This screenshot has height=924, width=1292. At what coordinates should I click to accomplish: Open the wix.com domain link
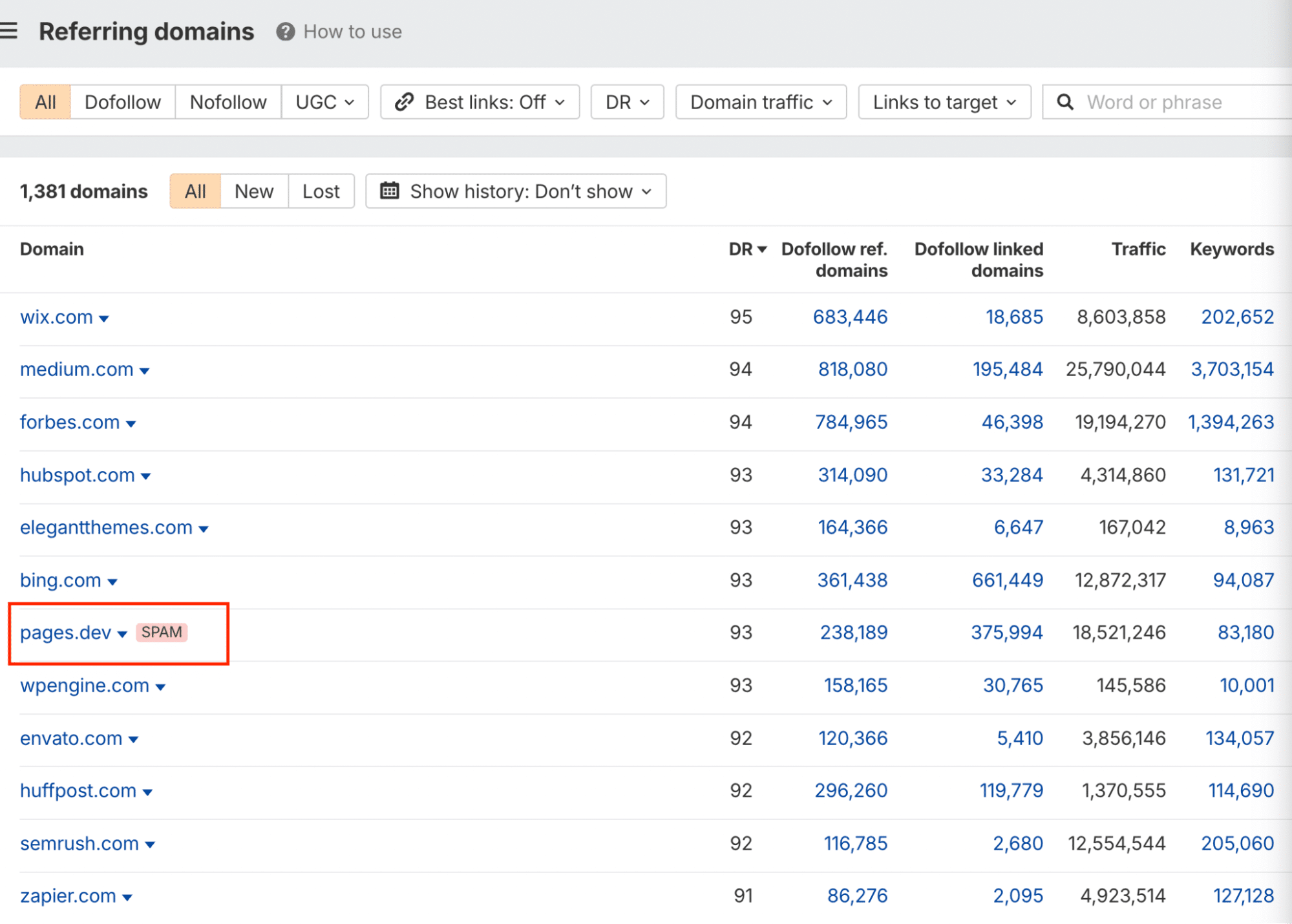point(56,317)
